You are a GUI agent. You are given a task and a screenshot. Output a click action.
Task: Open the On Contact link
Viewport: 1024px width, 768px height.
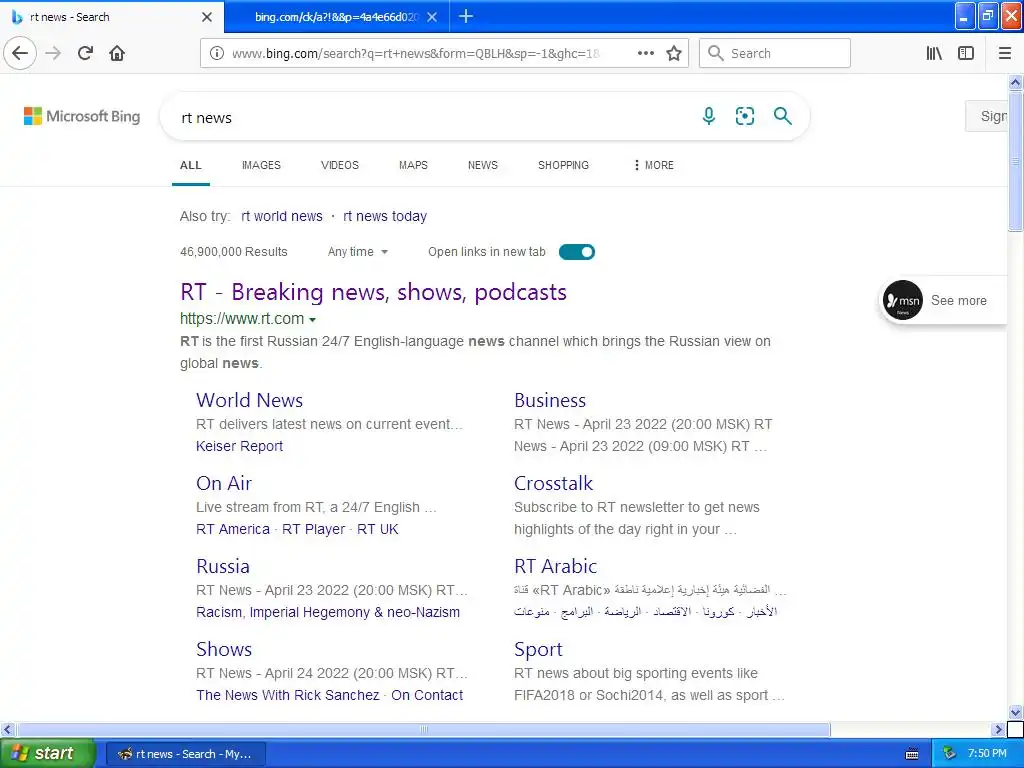tap(427, 695)
